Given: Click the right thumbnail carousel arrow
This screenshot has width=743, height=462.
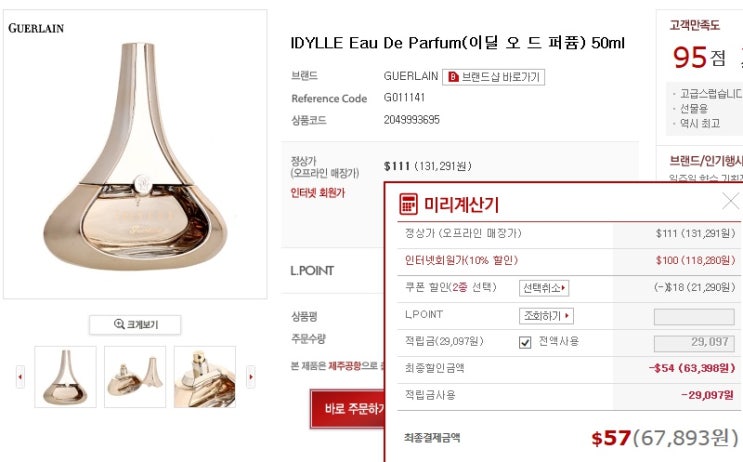Looking at the screenshot, I should click(251, 377).
